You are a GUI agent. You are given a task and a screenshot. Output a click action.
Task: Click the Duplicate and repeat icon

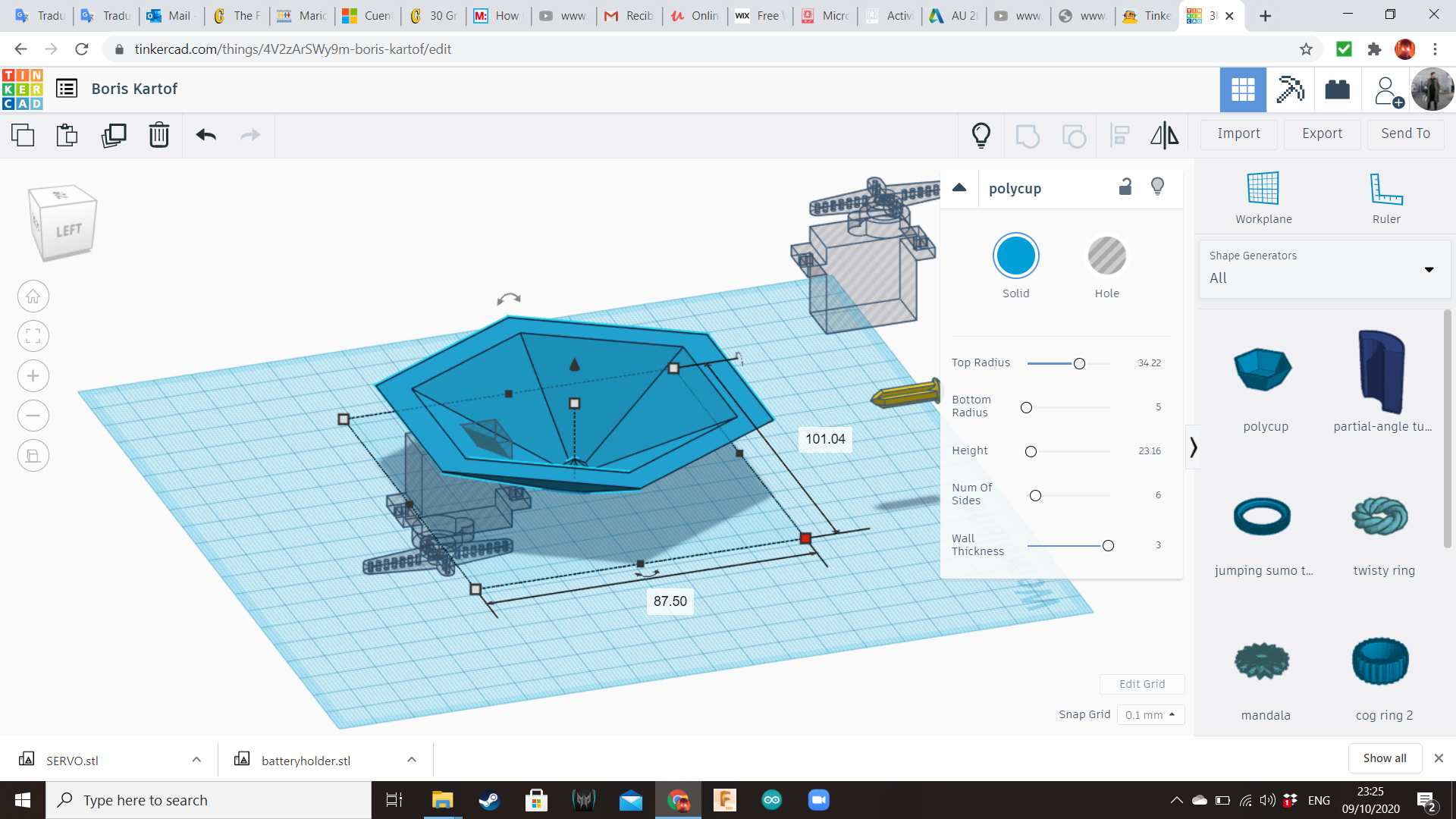pyautogui.click(x=114, y=135)
